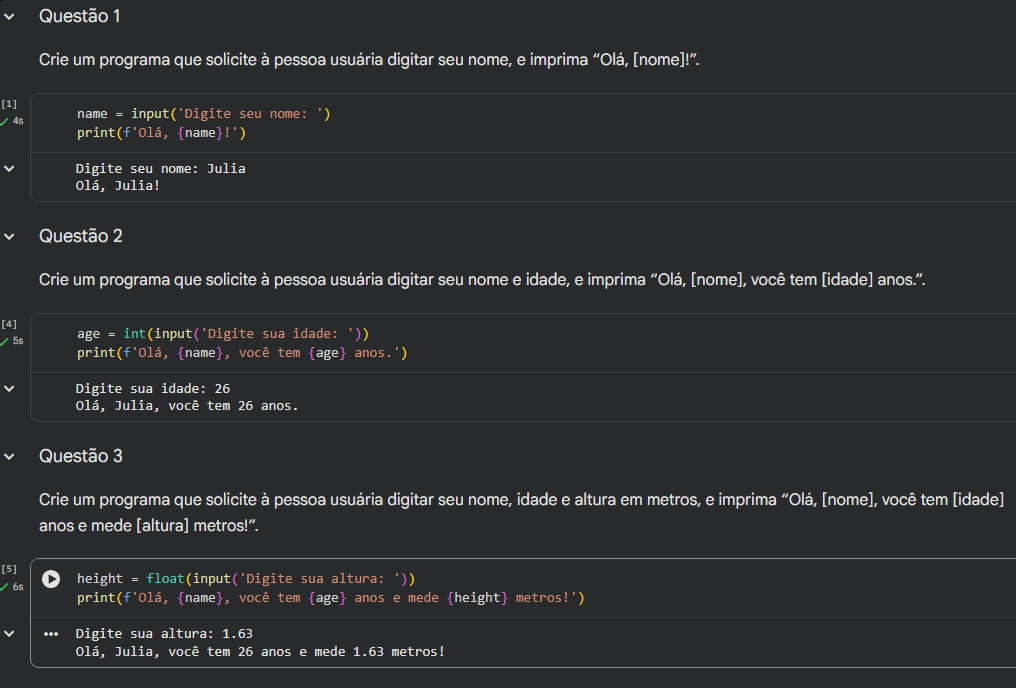
Task: Place cursor in name = input code line
Action: point(203,113)
